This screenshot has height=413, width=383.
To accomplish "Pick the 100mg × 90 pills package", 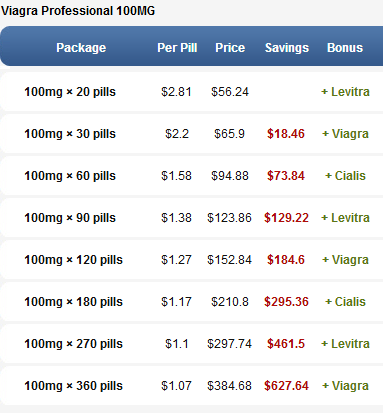I will (x=192, y=218).
